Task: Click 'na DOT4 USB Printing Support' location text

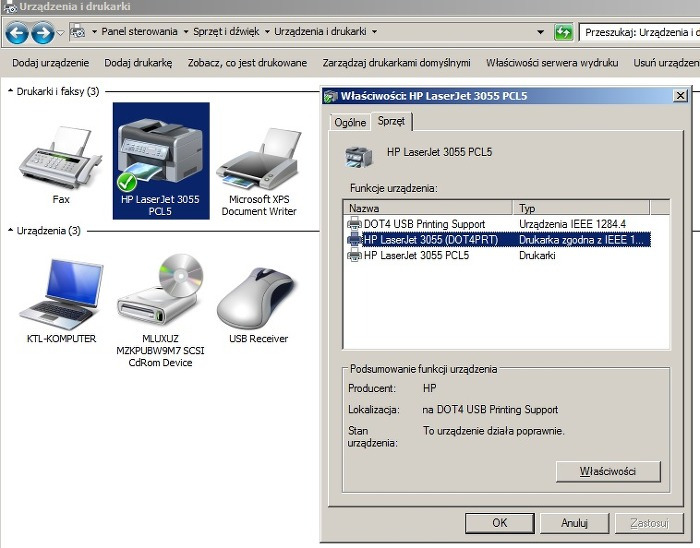Action: tap(490, 409)
